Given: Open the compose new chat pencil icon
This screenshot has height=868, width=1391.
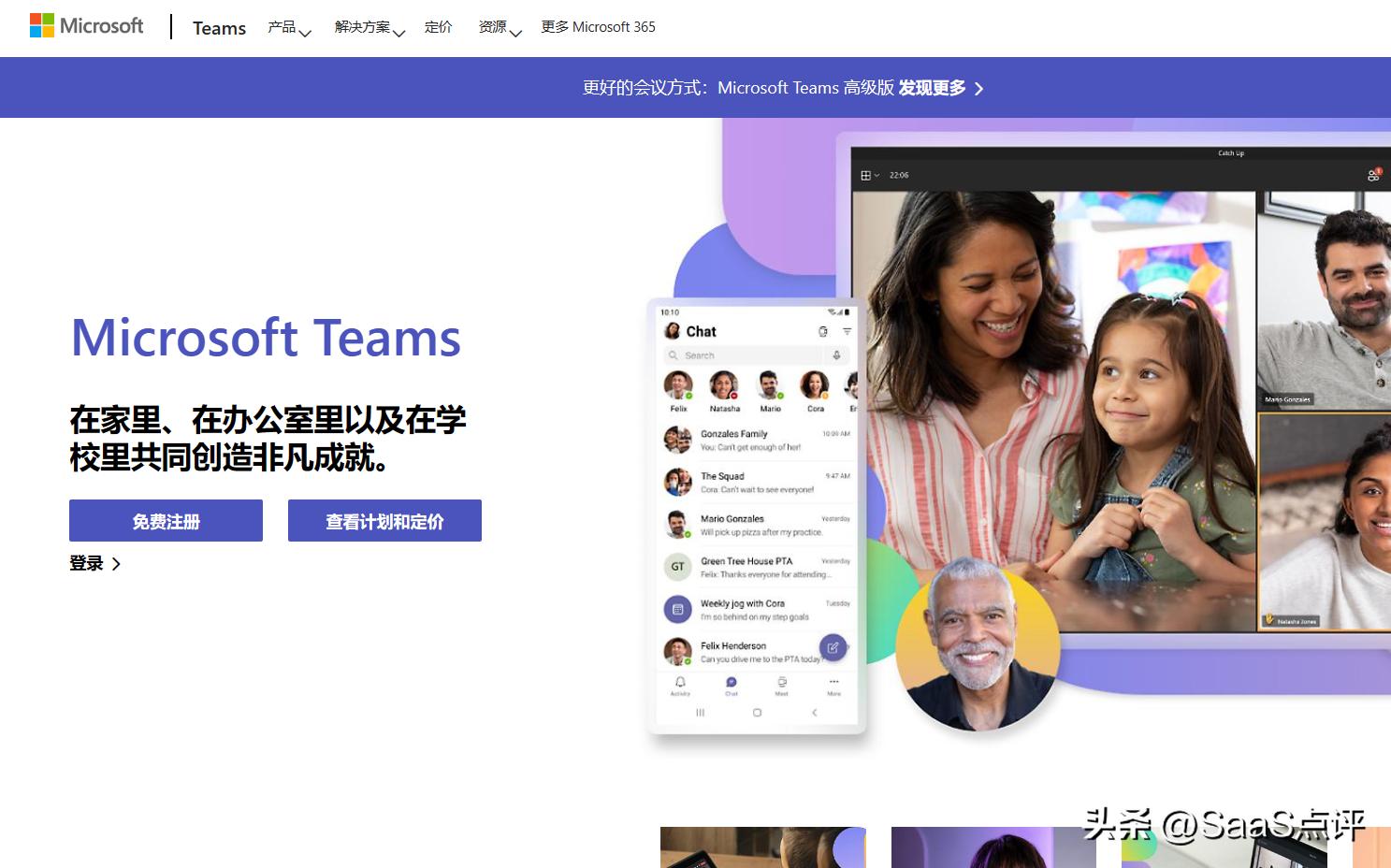Looking at the screenshot, I should (x=833, y=647).
